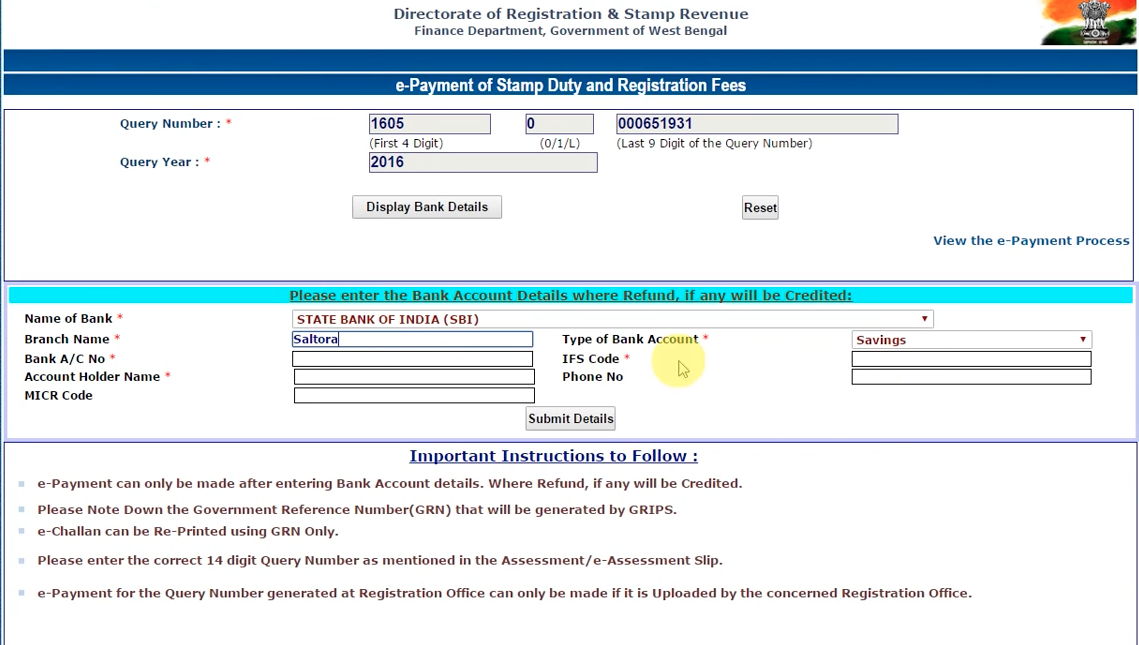Click the first 4 digit query field
The width and height of the screenshot is (1139, 645).
coord(429,123)
